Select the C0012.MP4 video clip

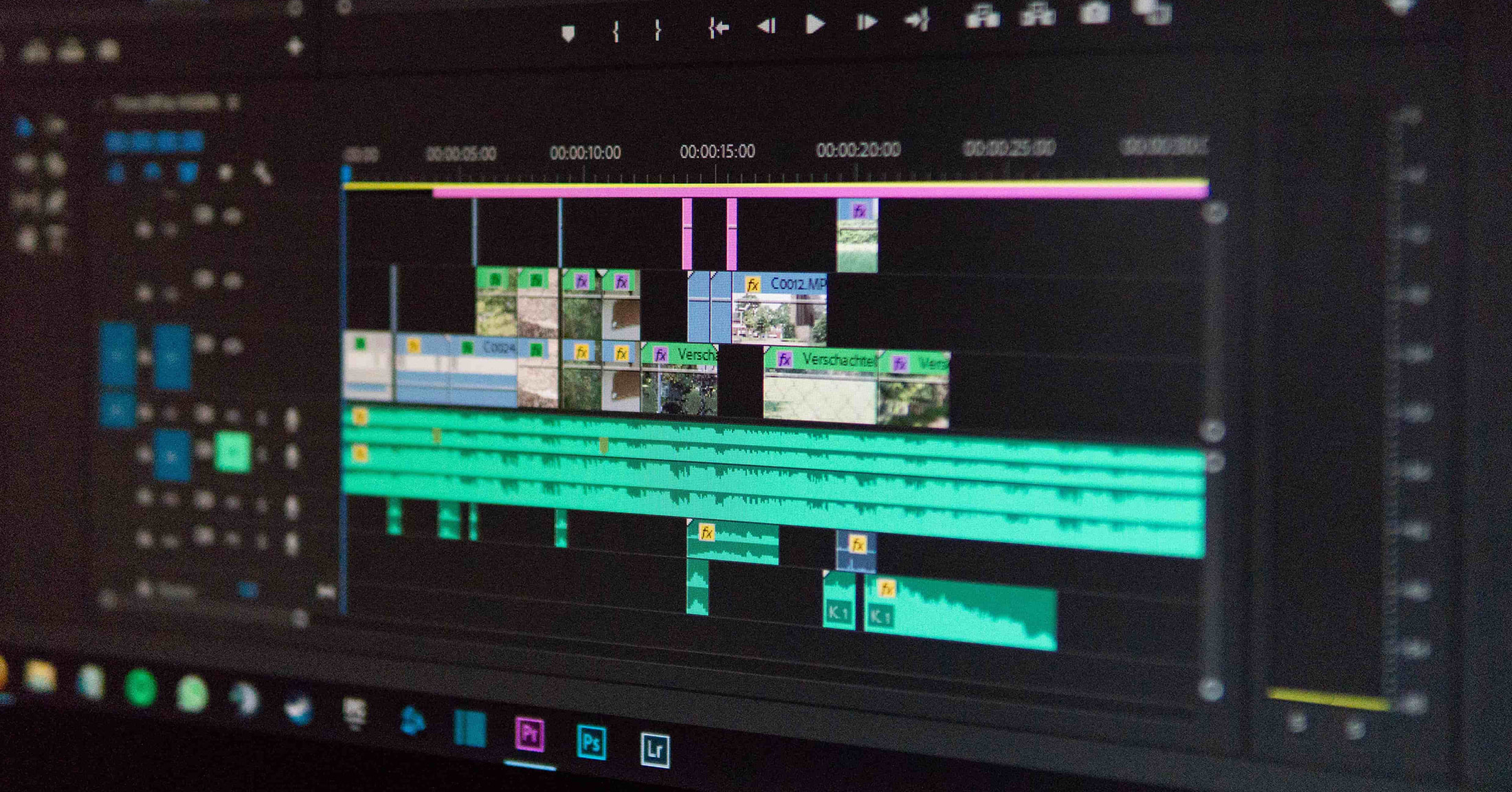780,309
